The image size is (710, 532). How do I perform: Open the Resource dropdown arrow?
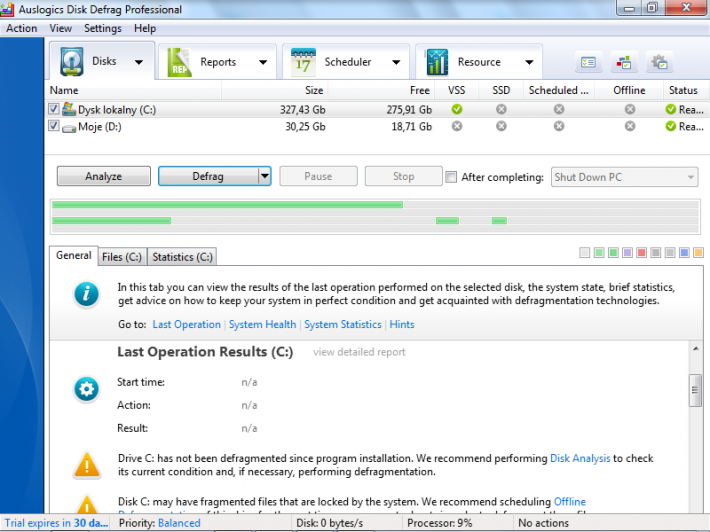pos(529,62)
